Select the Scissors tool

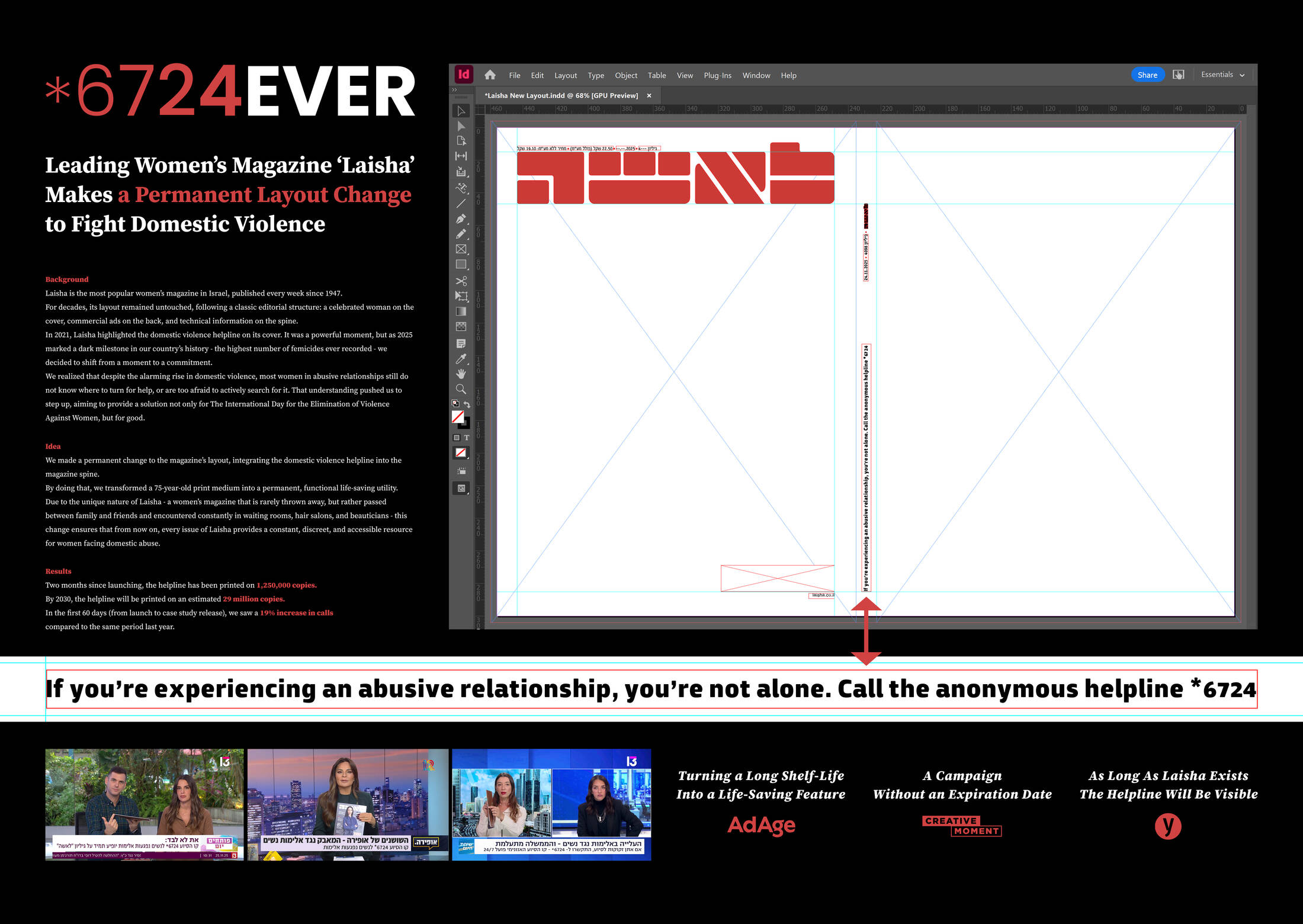tap(461, 281)
